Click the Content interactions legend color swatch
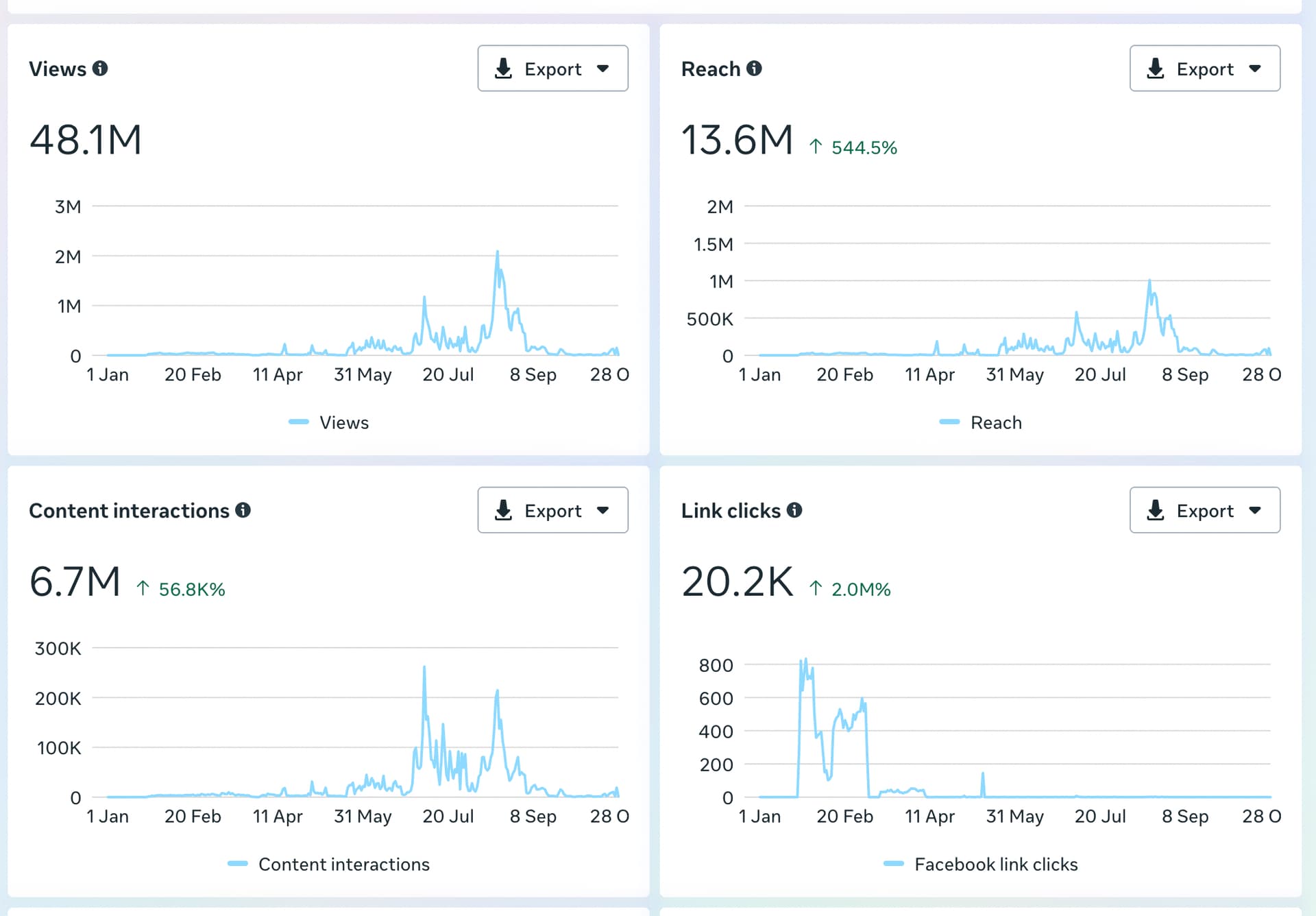Image resolution: width=1316 pixels, height=916 pixels. (237, 864)
